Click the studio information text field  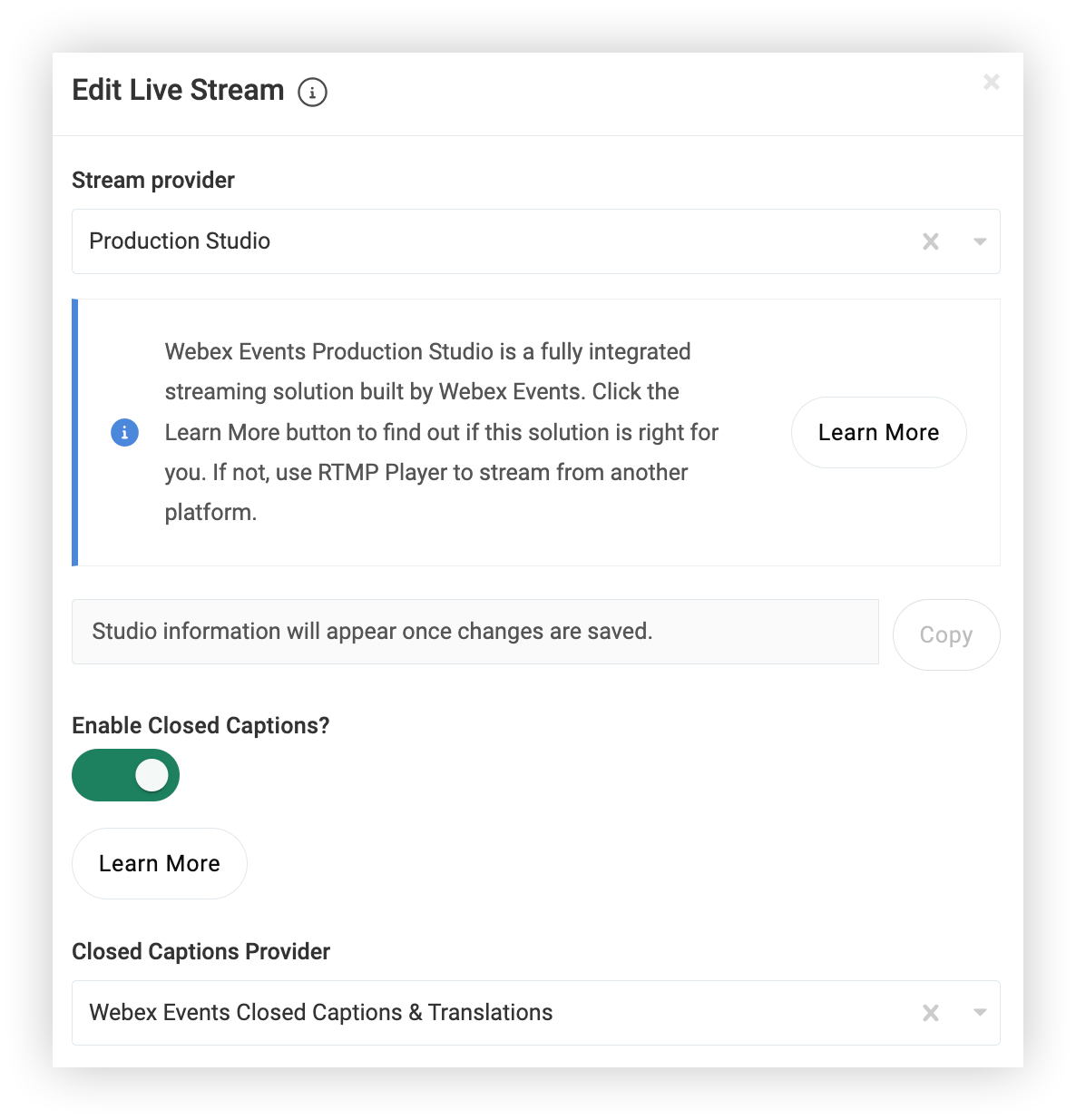coord(475,632)
